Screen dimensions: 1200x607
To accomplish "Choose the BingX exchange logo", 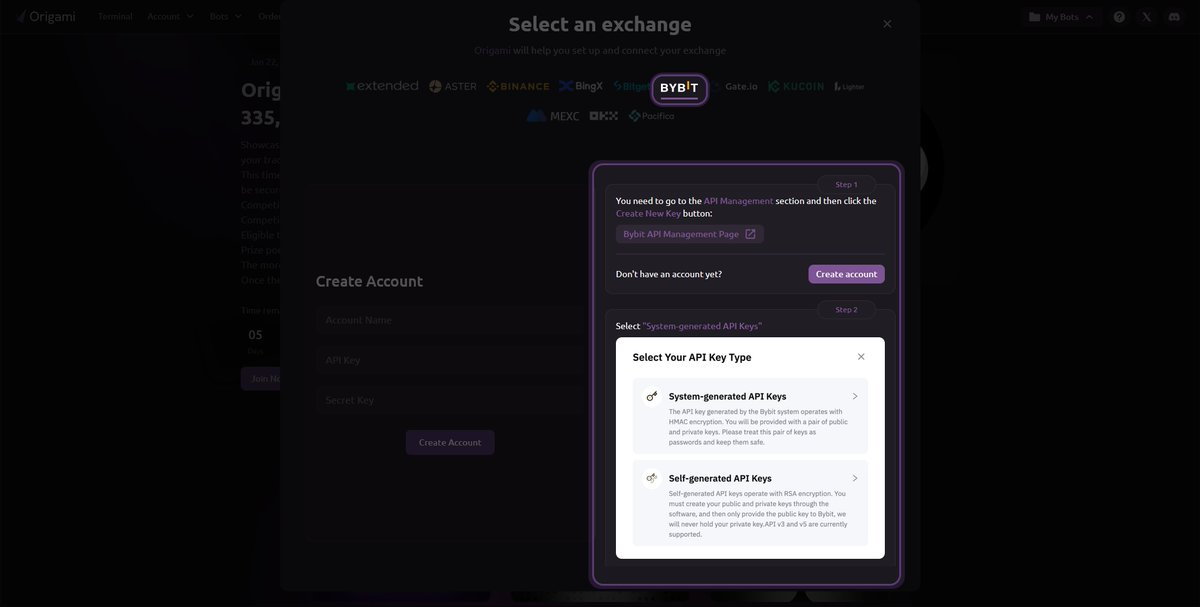I will (581, 87).
